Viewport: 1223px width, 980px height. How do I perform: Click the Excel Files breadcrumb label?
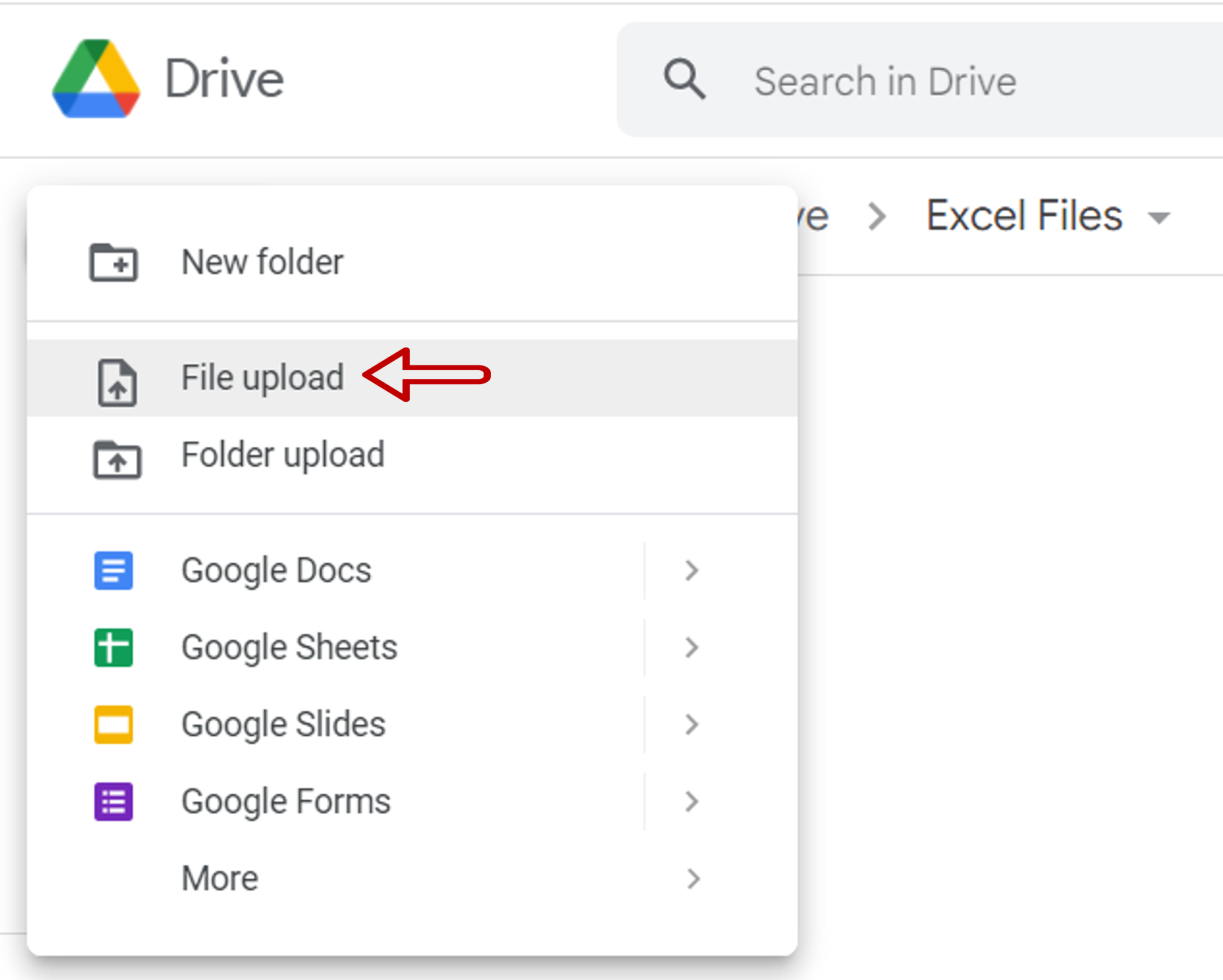coord(1024,216)
